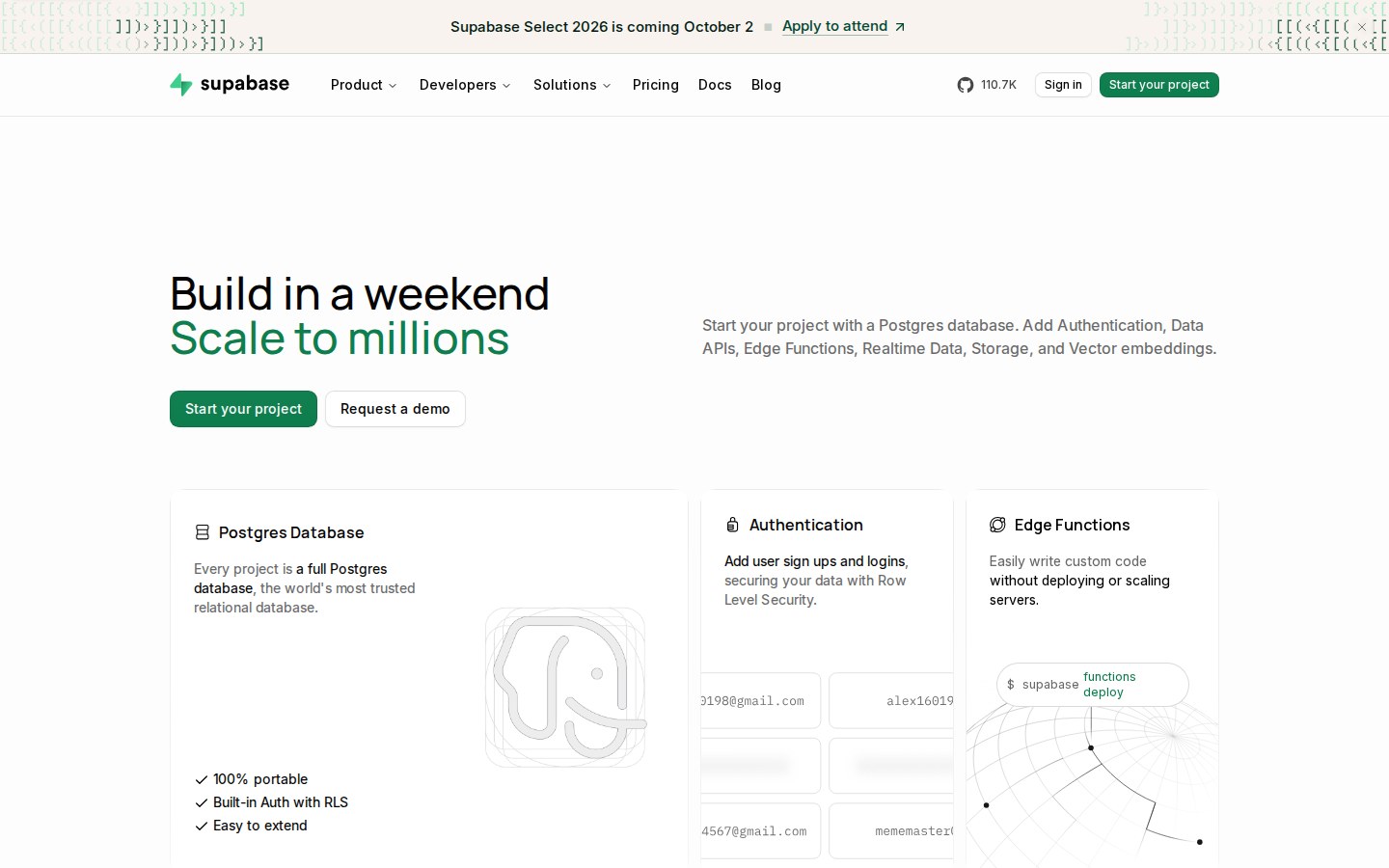The image size is (1389, 868).
Task: Click the checkmark next to Easy to extend
Action: click(x=202, y=826)
